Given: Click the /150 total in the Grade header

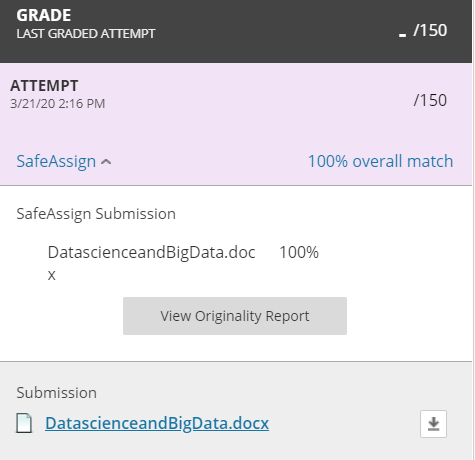Looking at the screenshot, I should [430, 31].
